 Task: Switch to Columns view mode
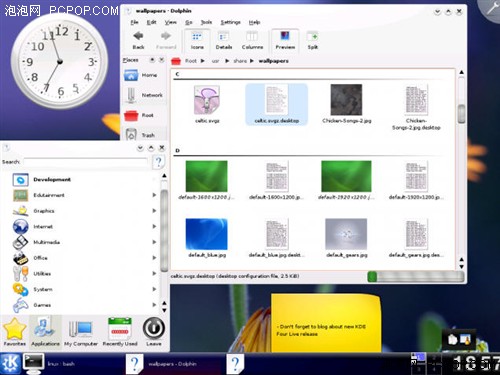click(x=252, y=40)
